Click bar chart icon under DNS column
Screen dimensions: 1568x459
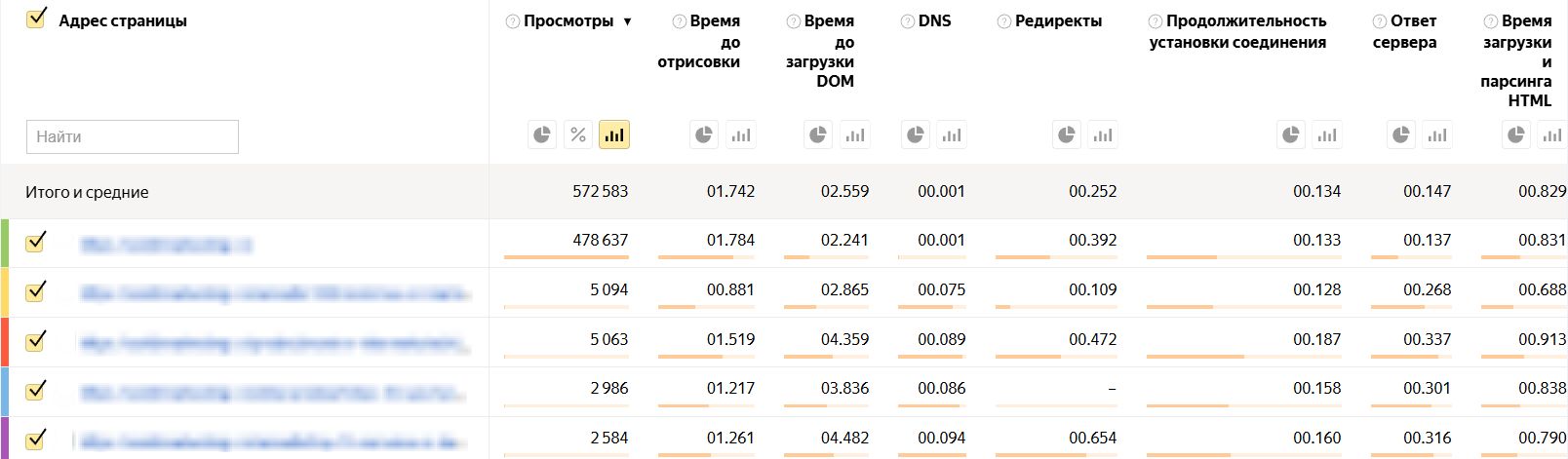[x=952, y=134]
